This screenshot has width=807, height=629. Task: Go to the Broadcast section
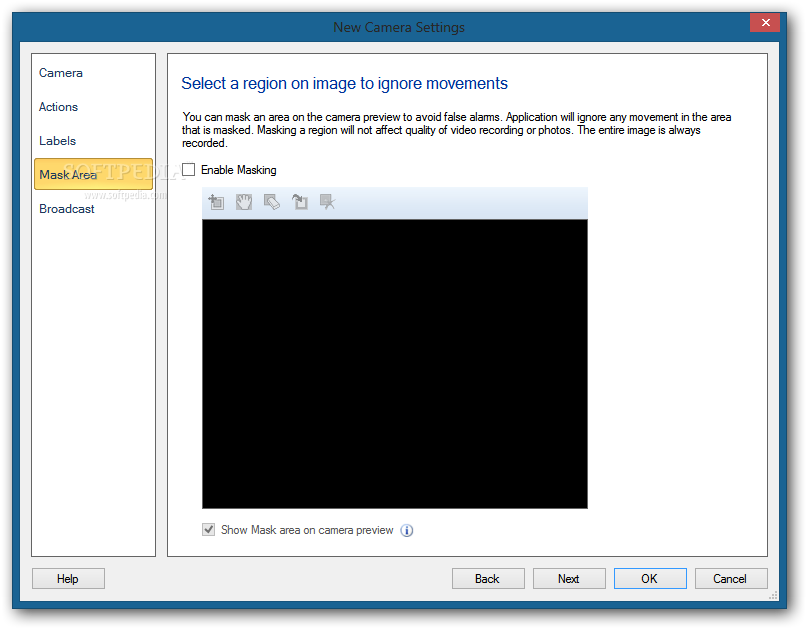[x=67, y=208]
